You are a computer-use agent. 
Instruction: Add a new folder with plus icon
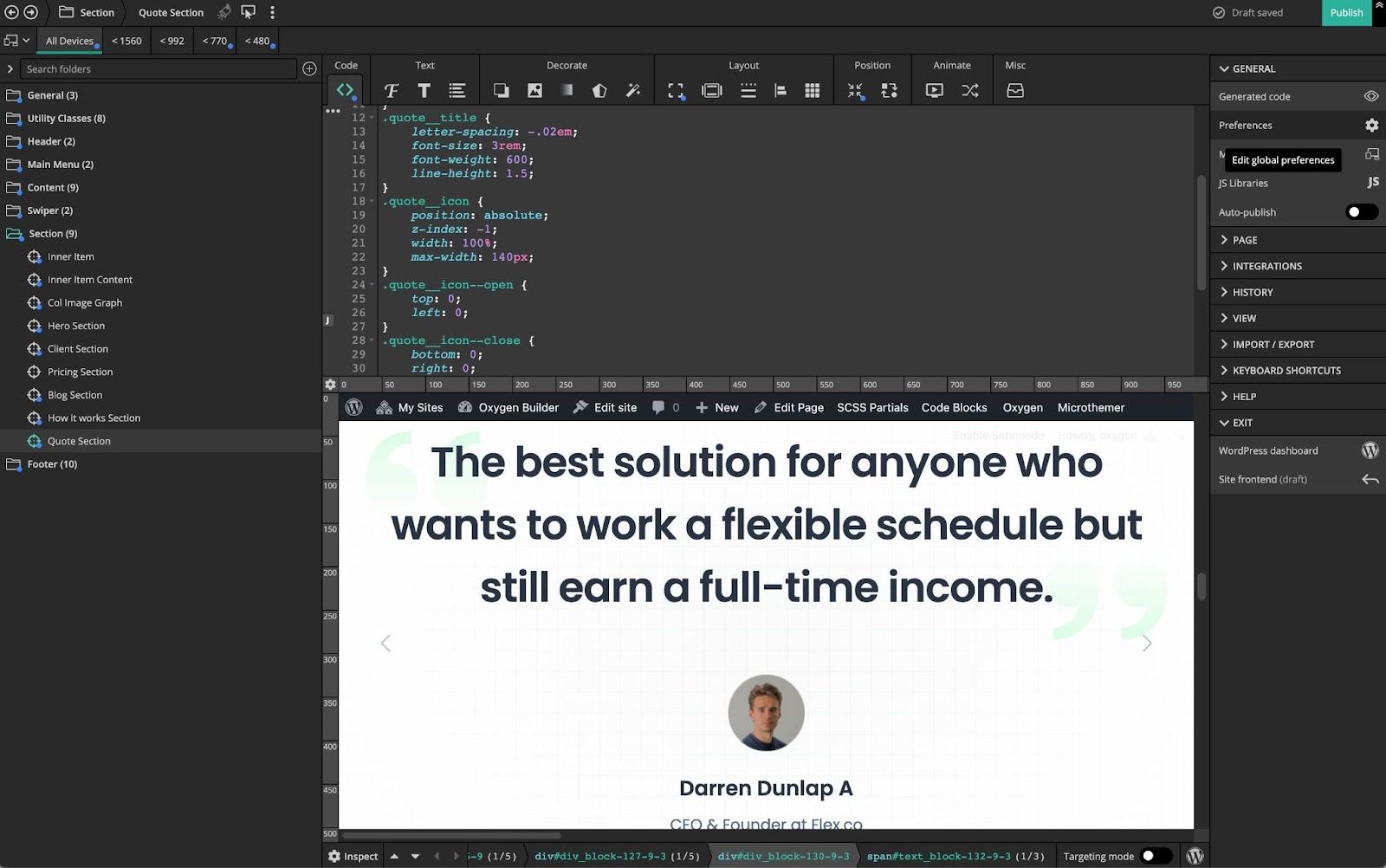(x=309, y=68)
